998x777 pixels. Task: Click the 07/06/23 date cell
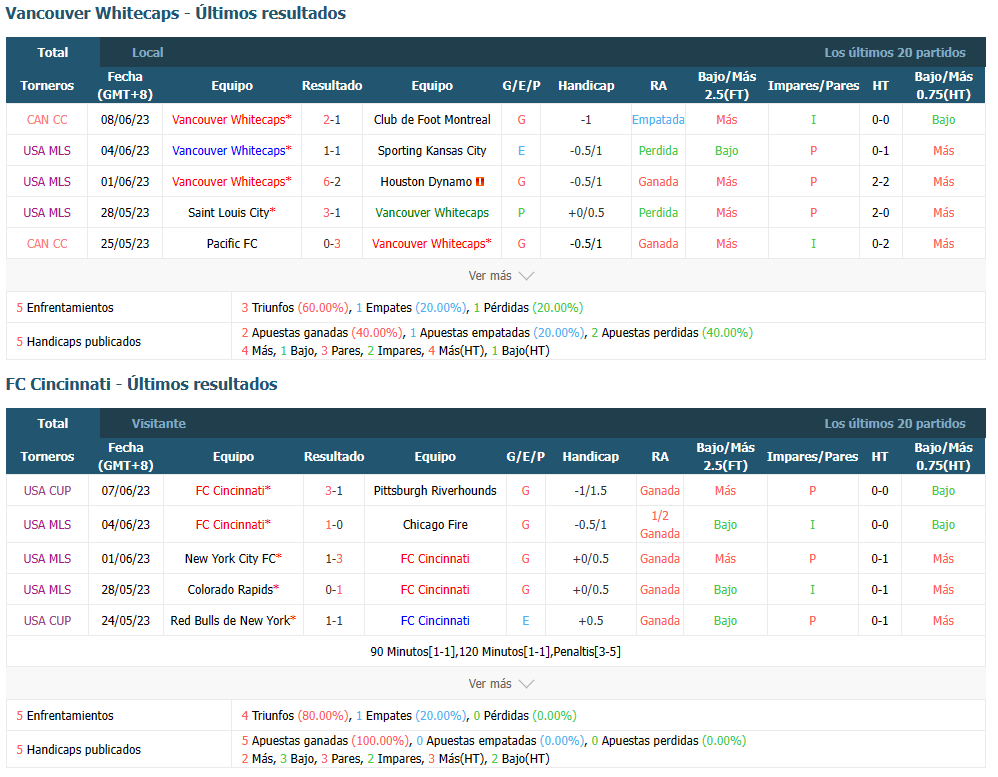click(126, 491)
